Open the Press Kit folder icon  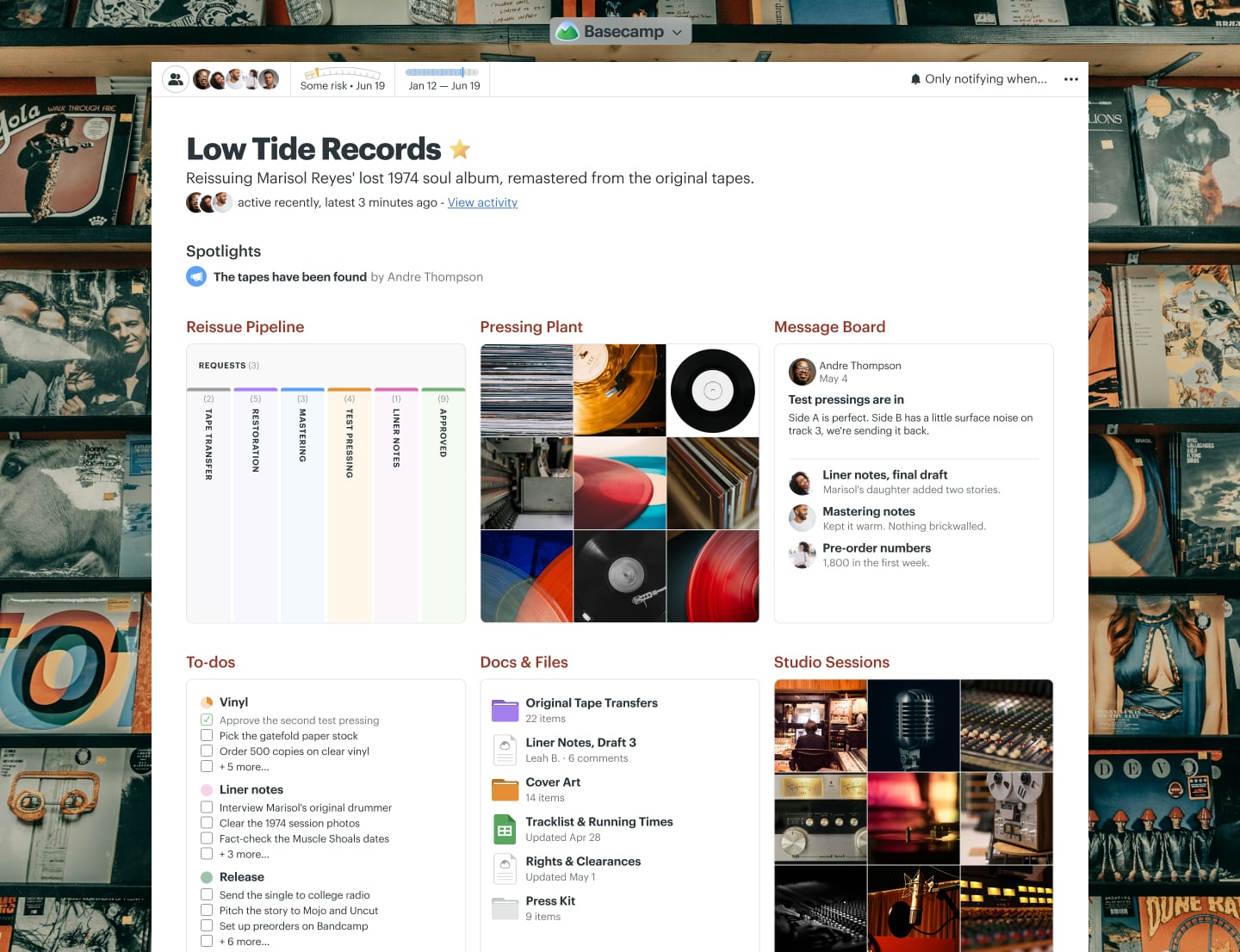[x=505, y=908]
